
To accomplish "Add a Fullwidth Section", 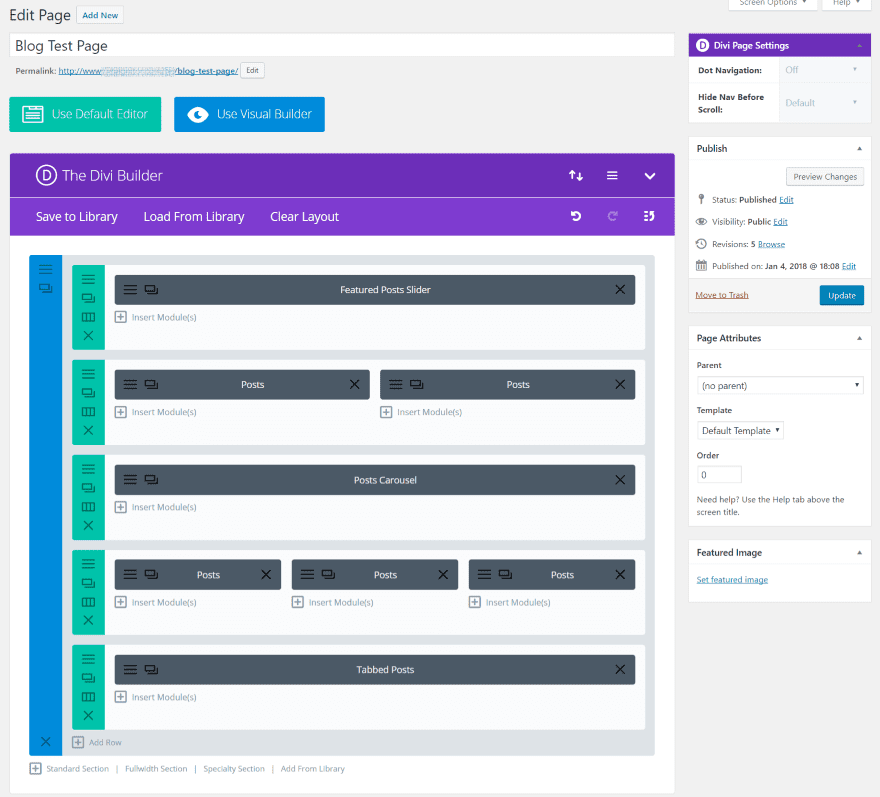I will (x=156, y=768).
